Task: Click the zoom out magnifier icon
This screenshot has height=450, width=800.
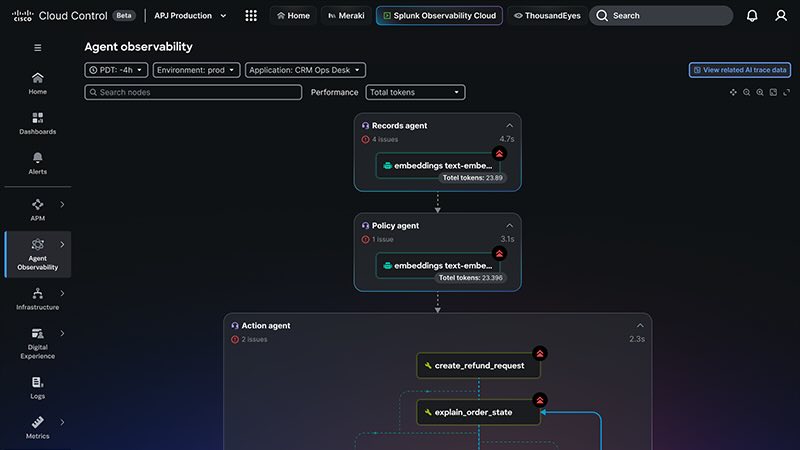Action: [x=746, y=92]
